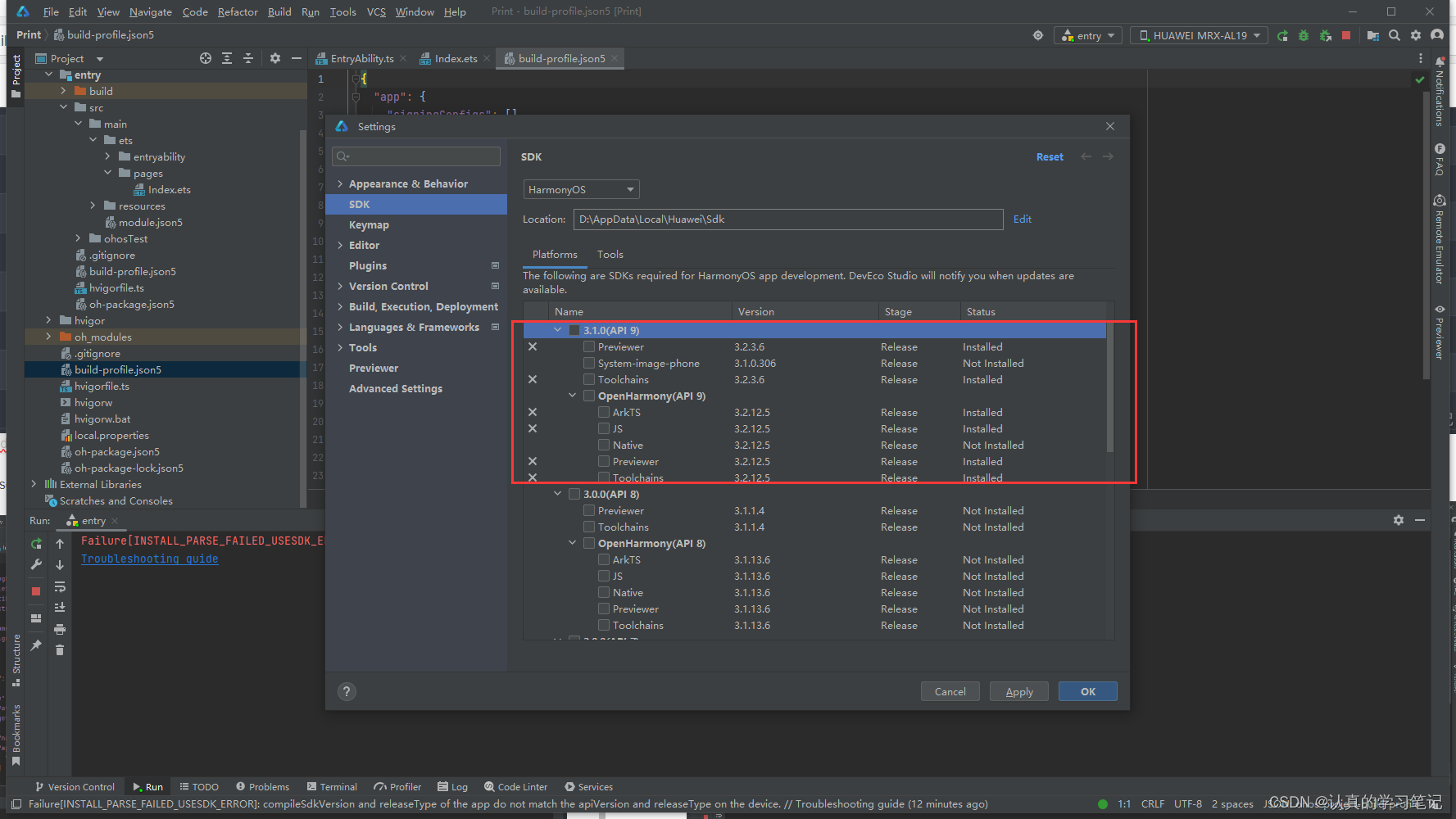Open help question mark in Settings dialog
Viewport: 1456px width, 819px height.
tap(347, 691)
